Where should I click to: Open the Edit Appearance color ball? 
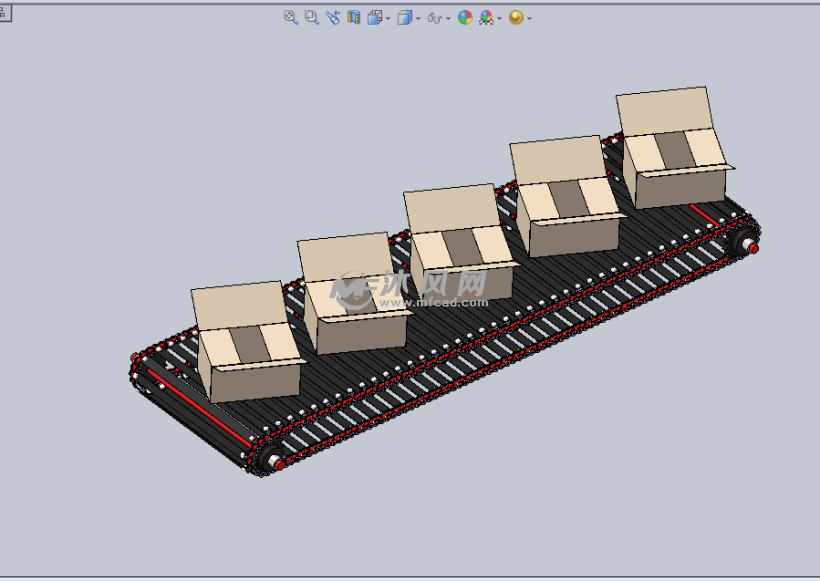[x=465, y=18]
